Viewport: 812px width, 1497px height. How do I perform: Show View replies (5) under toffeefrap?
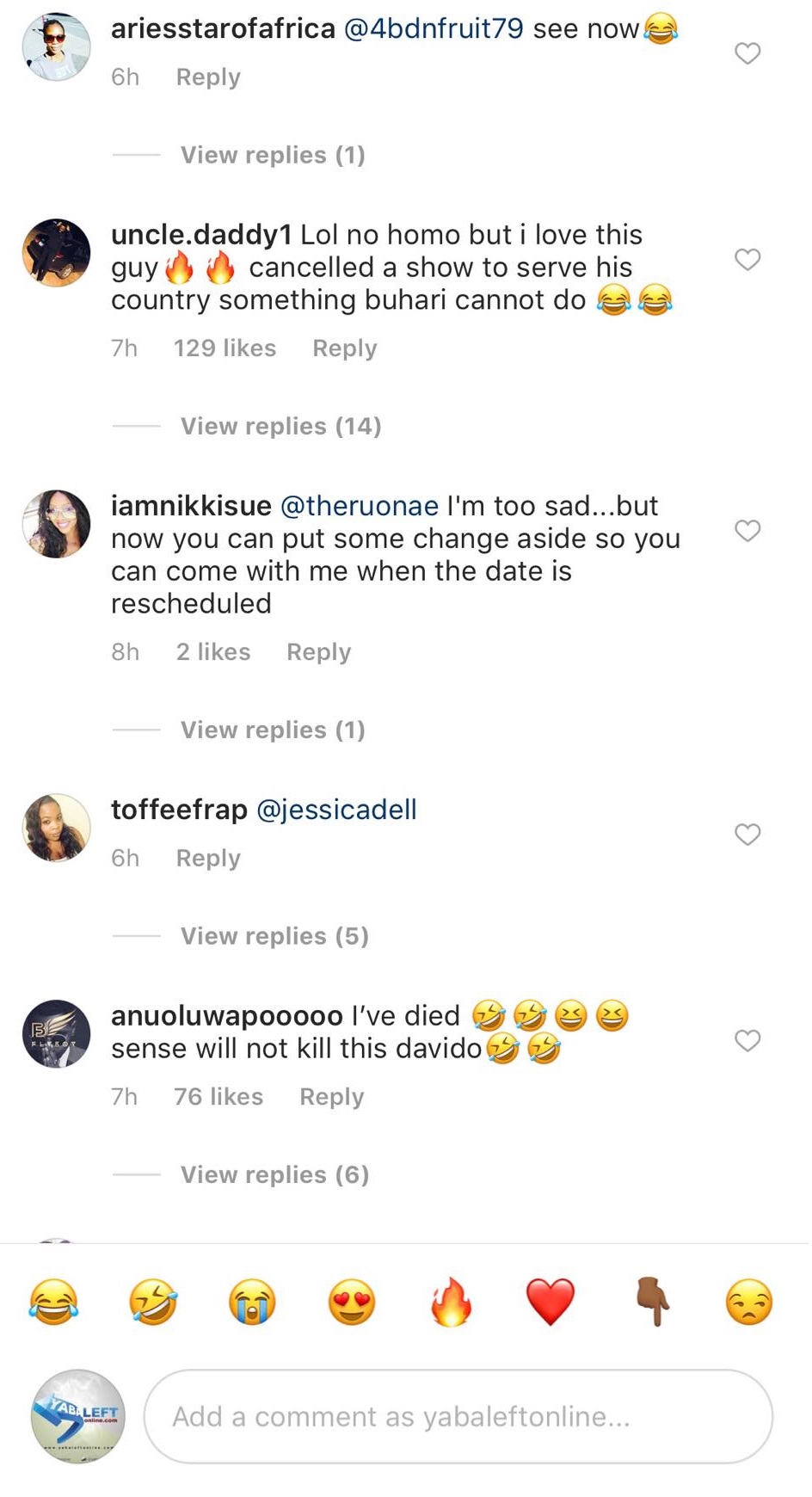[x=274, y=936]
